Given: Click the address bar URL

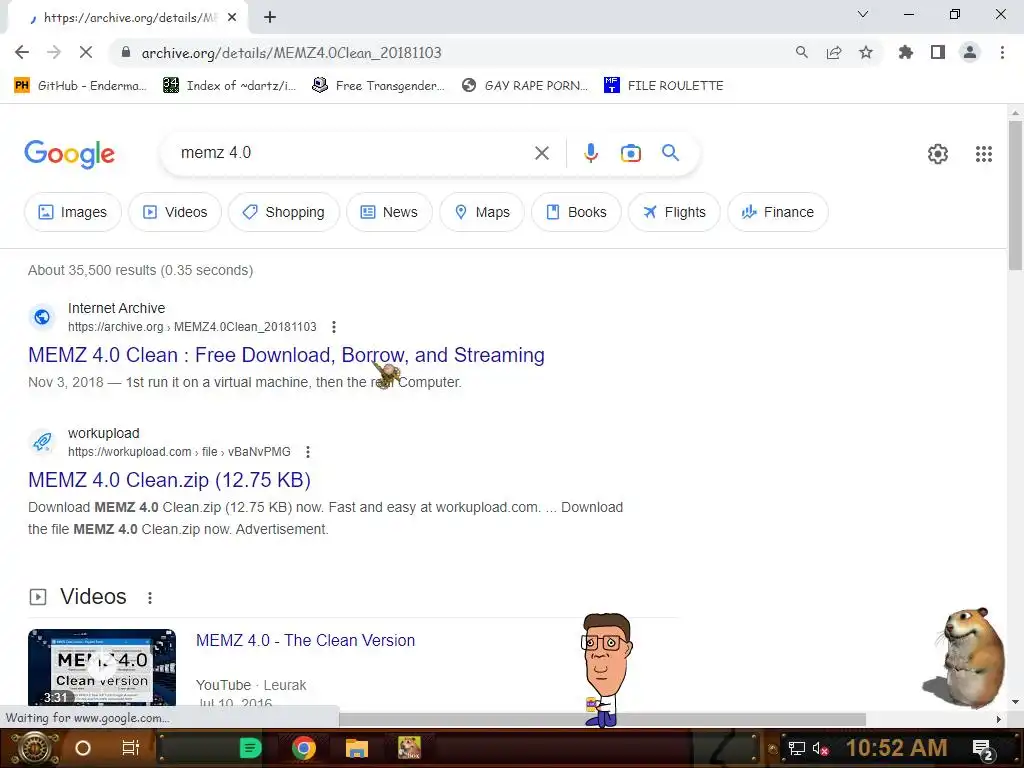Looking at the screenshot, I should coord(291,53).
